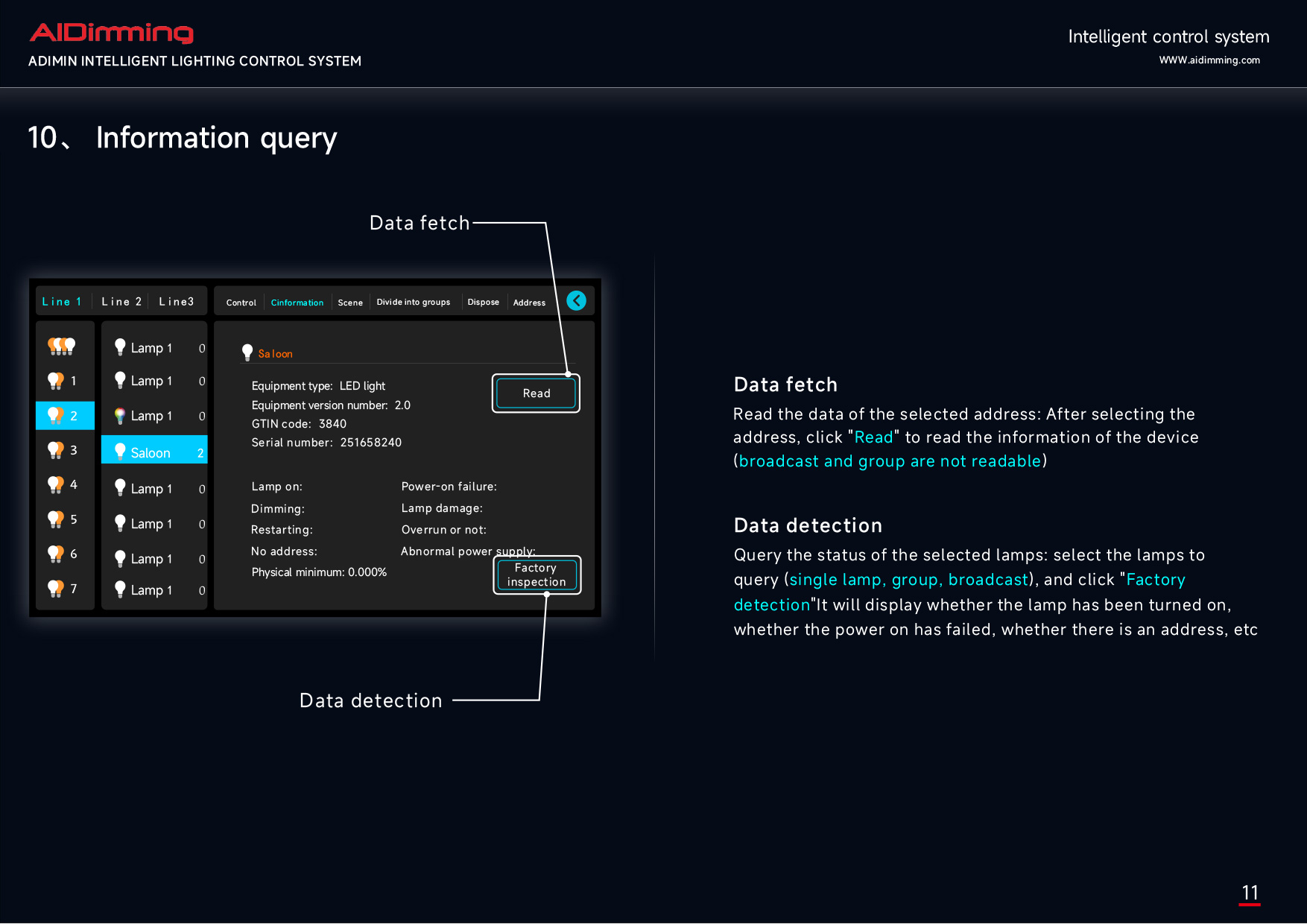Click the bulb icon beside Saloon heading
The image size is (1307, 924).
point(247,352)
